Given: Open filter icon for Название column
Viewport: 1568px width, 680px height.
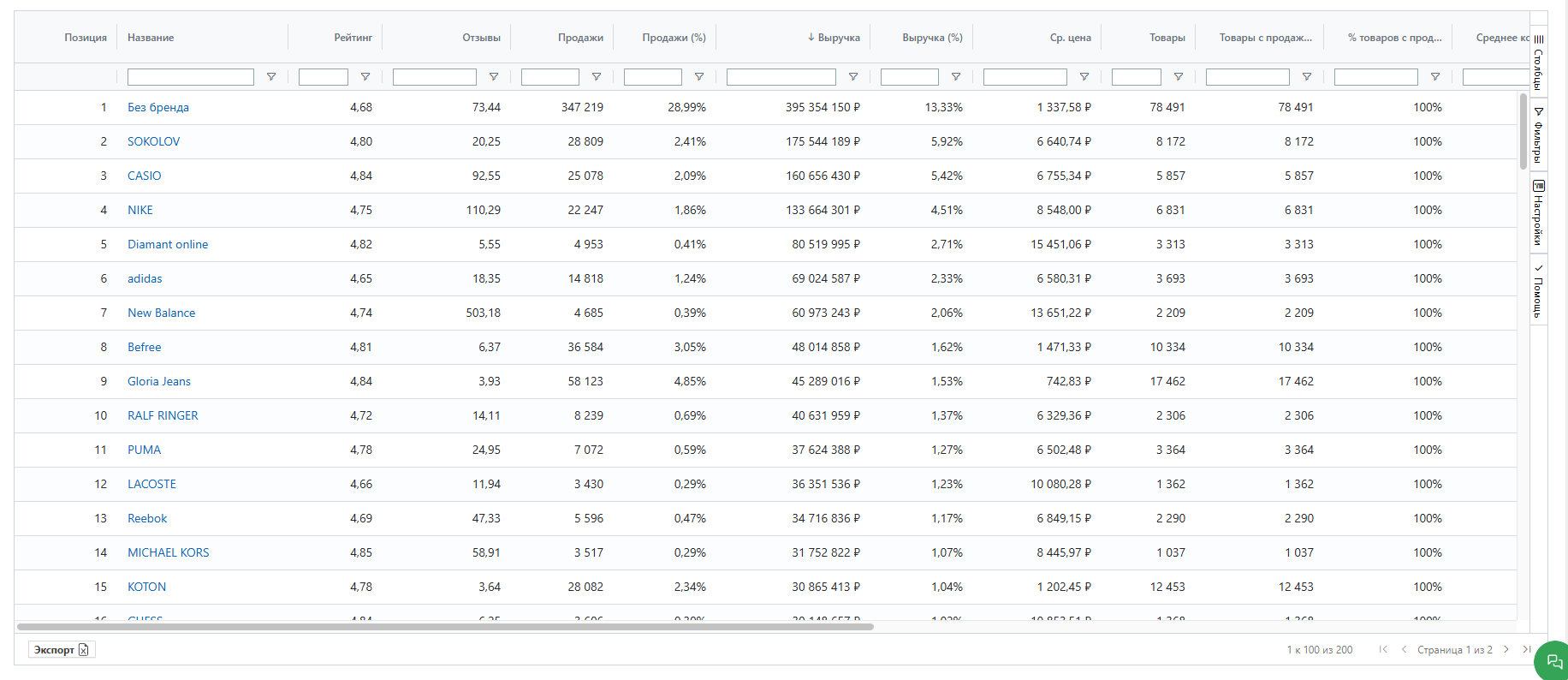Looking at the screenshot, I should coord(271,77).
